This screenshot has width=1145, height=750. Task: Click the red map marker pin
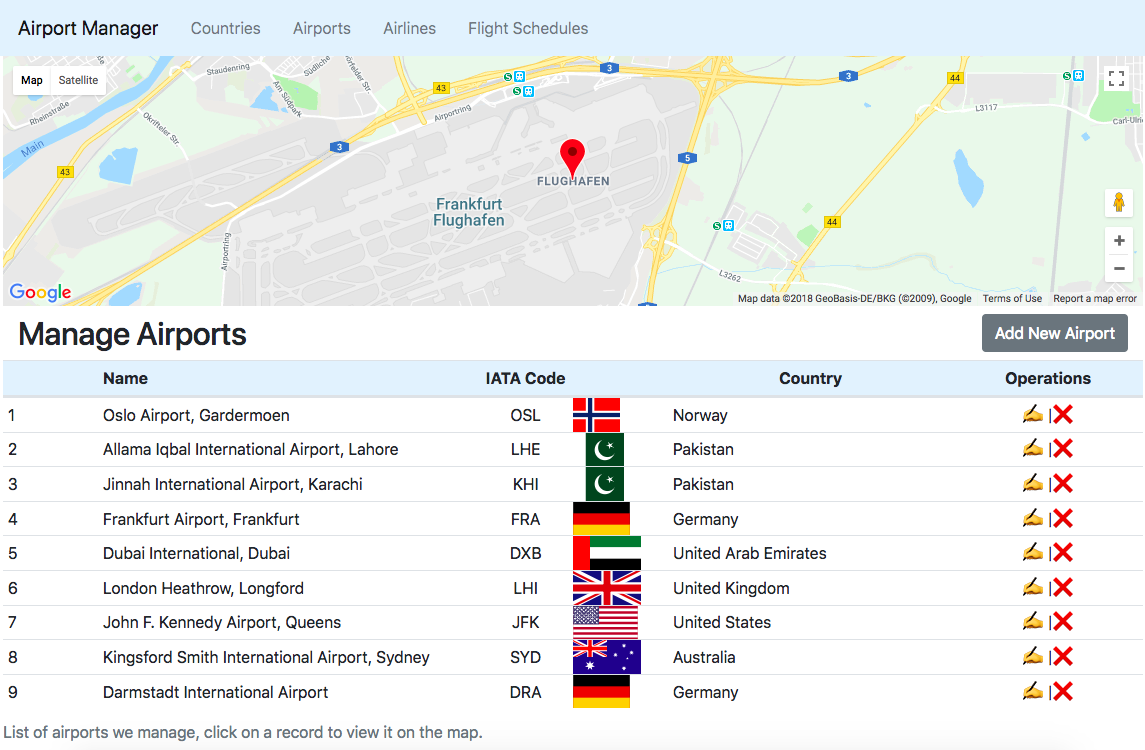572,158
